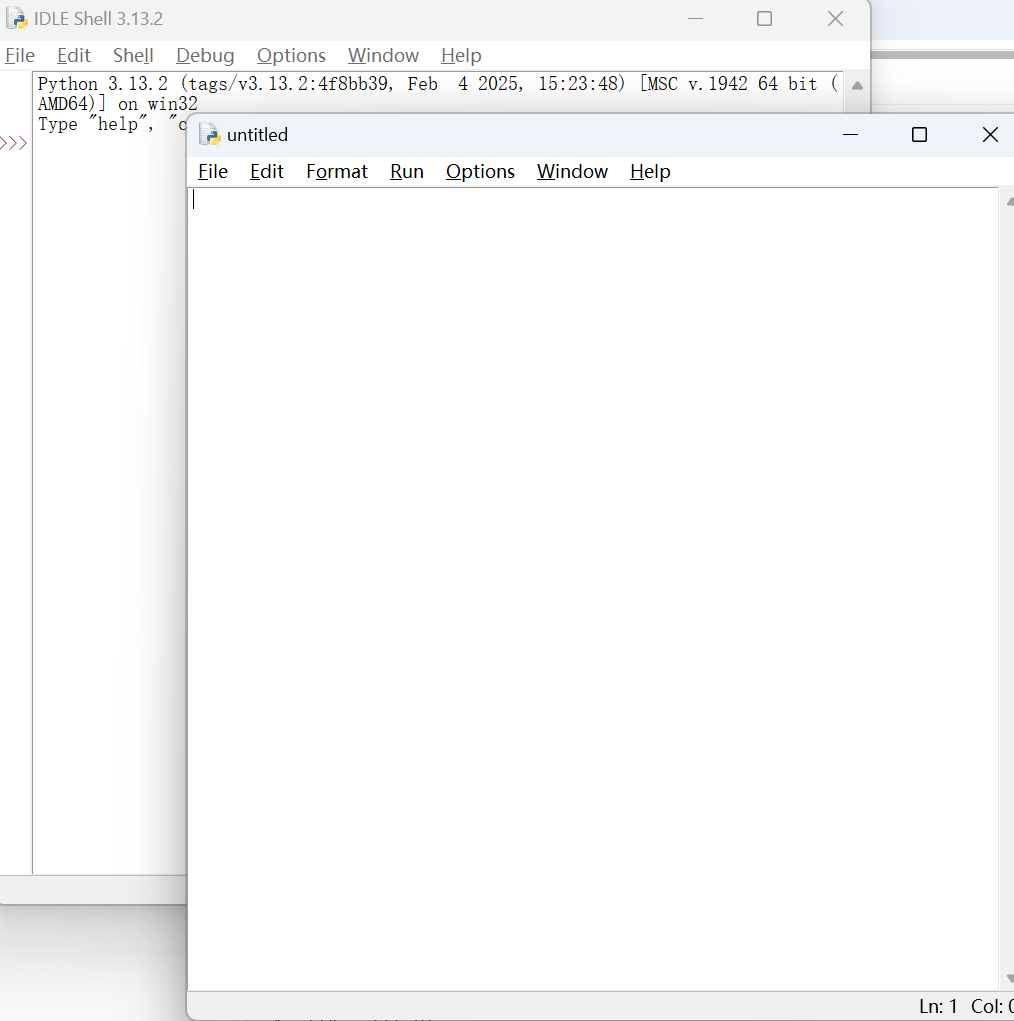1014x1021 pixels.
Task: Minimize the untitled editor window
Action: coord(851,135)
